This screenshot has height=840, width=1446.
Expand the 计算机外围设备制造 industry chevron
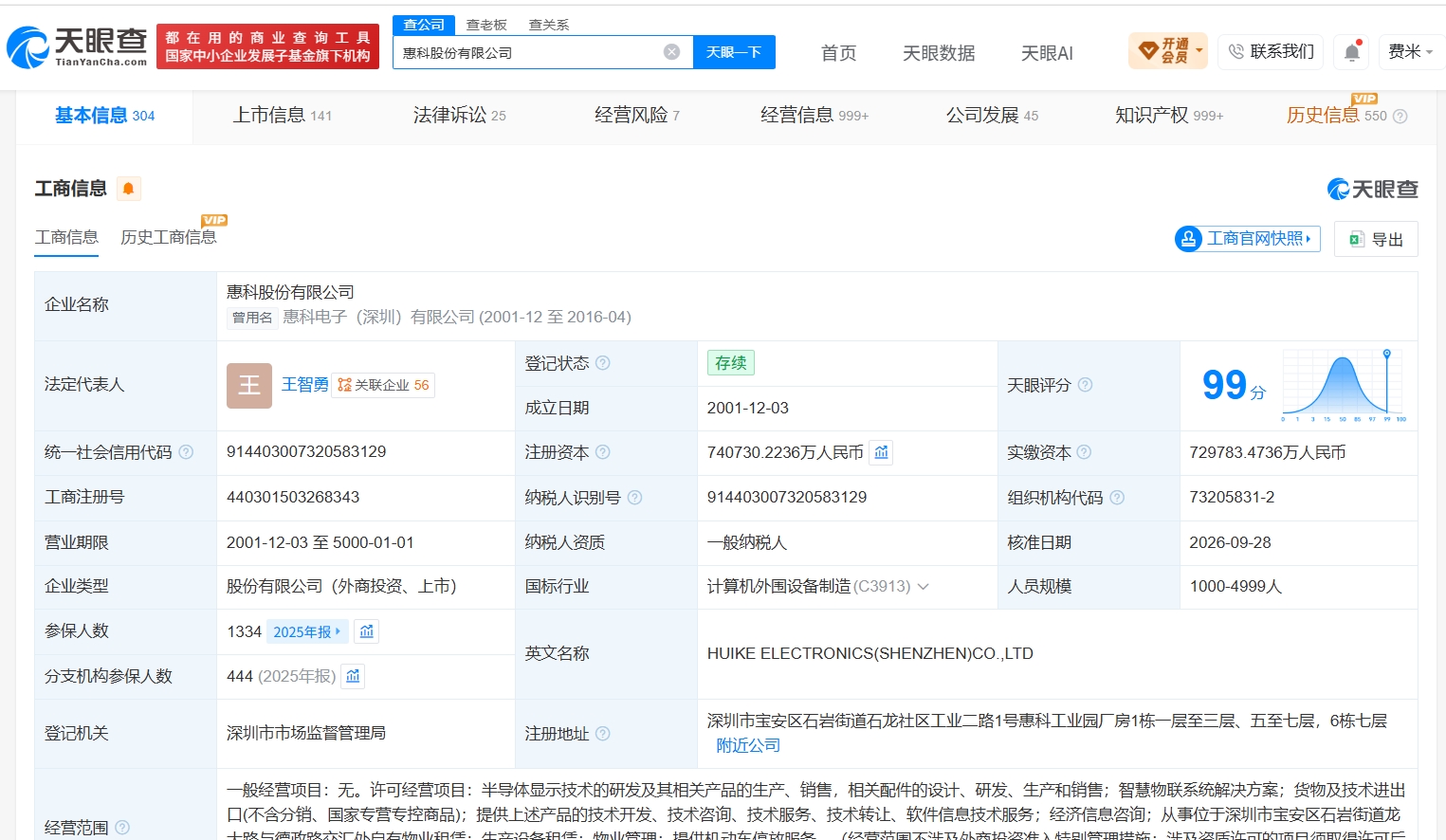point(924,587)
